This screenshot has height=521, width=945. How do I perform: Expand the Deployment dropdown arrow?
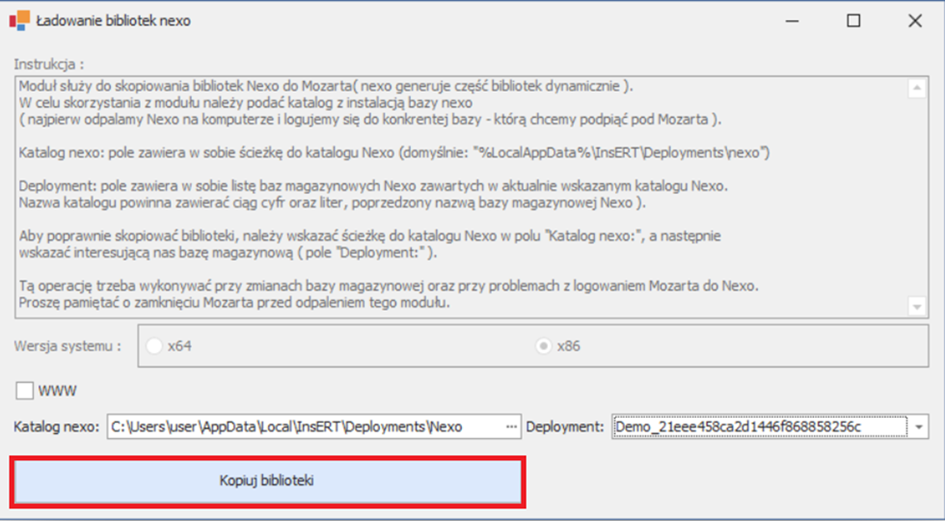919,427
